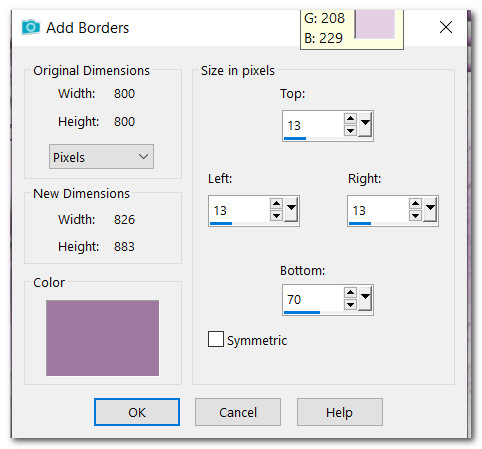The image size is (482, 449).
Task: Open the Bottom value slider dropdown
Action: pos(365,298)
